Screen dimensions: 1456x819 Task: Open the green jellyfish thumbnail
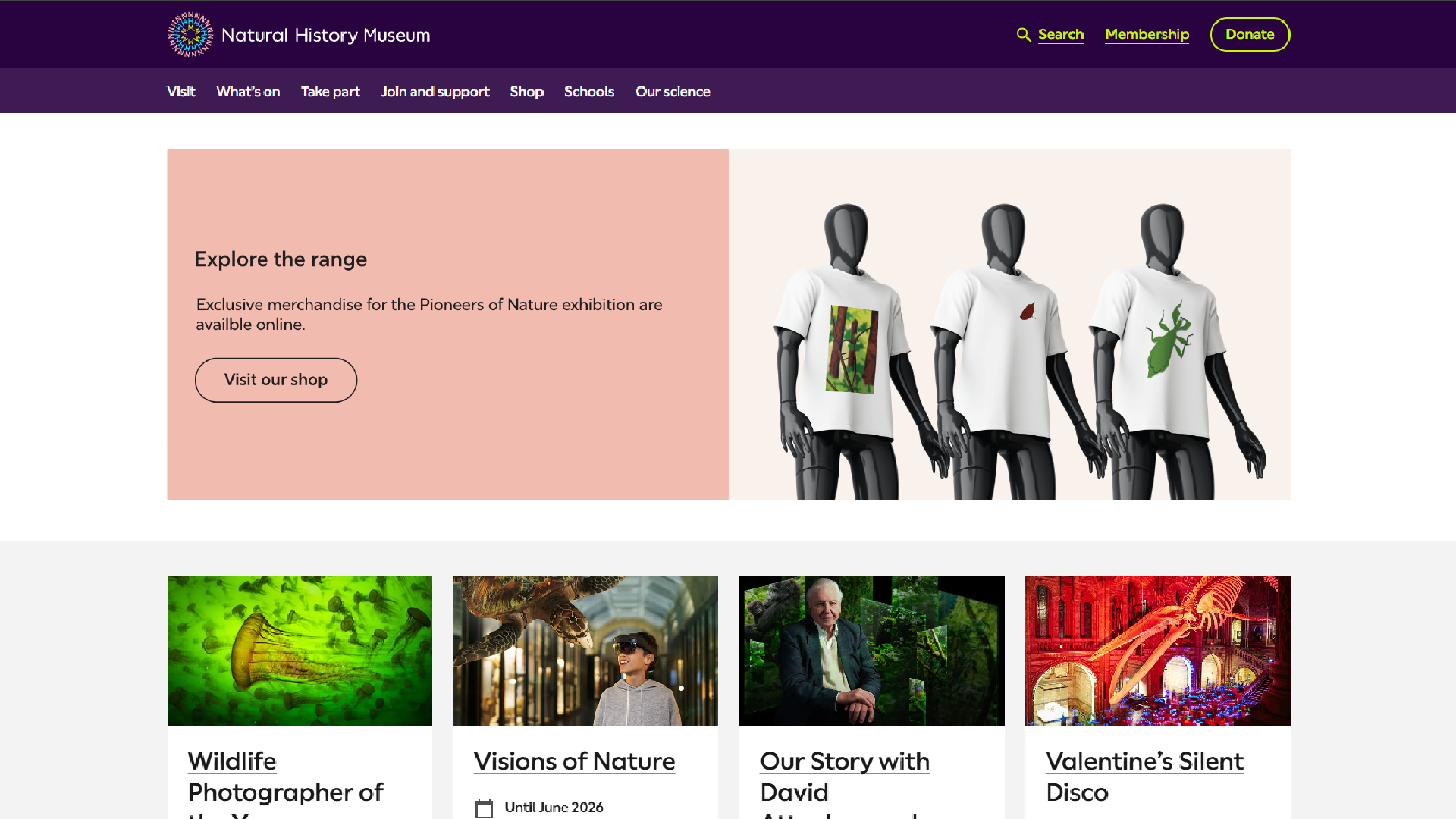pos(300,651)
